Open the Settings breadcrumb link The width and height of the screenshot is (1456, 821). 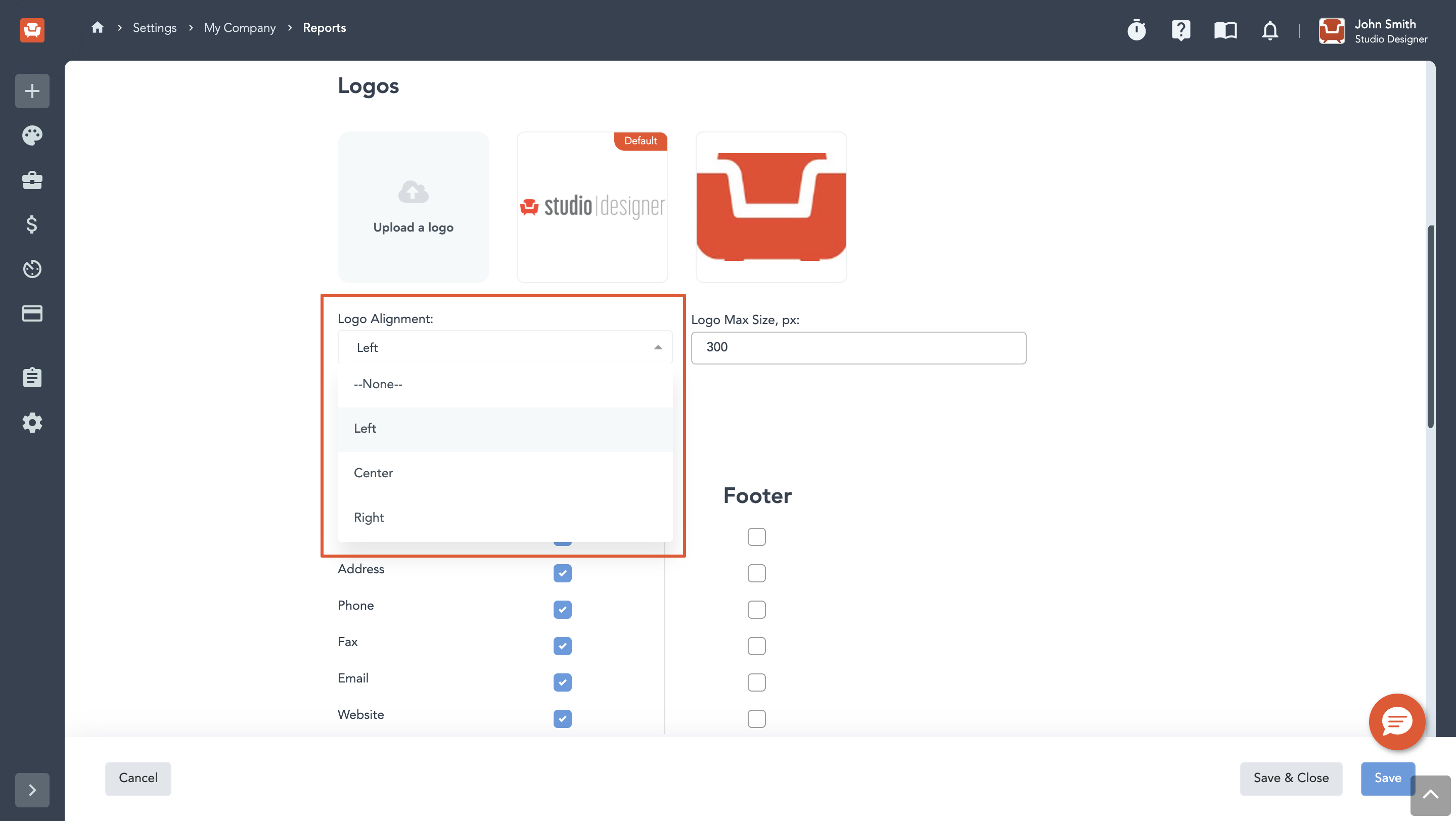coord(154,28)
